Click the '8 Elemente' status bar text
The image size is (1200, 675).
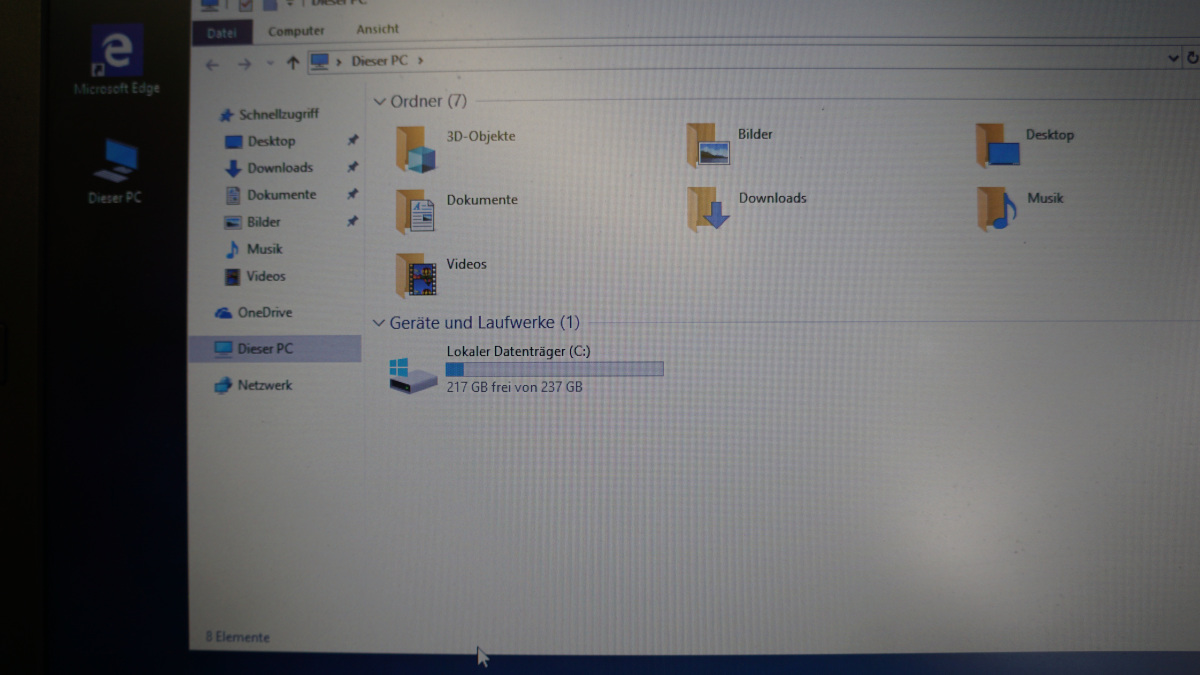(x=238, y=637)
